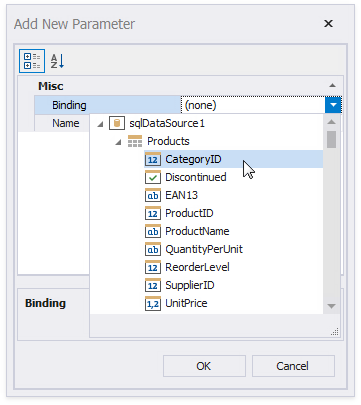Click the dropdown scrollbar thumb
The image size is (361, 405).
(x=331, y=139)
